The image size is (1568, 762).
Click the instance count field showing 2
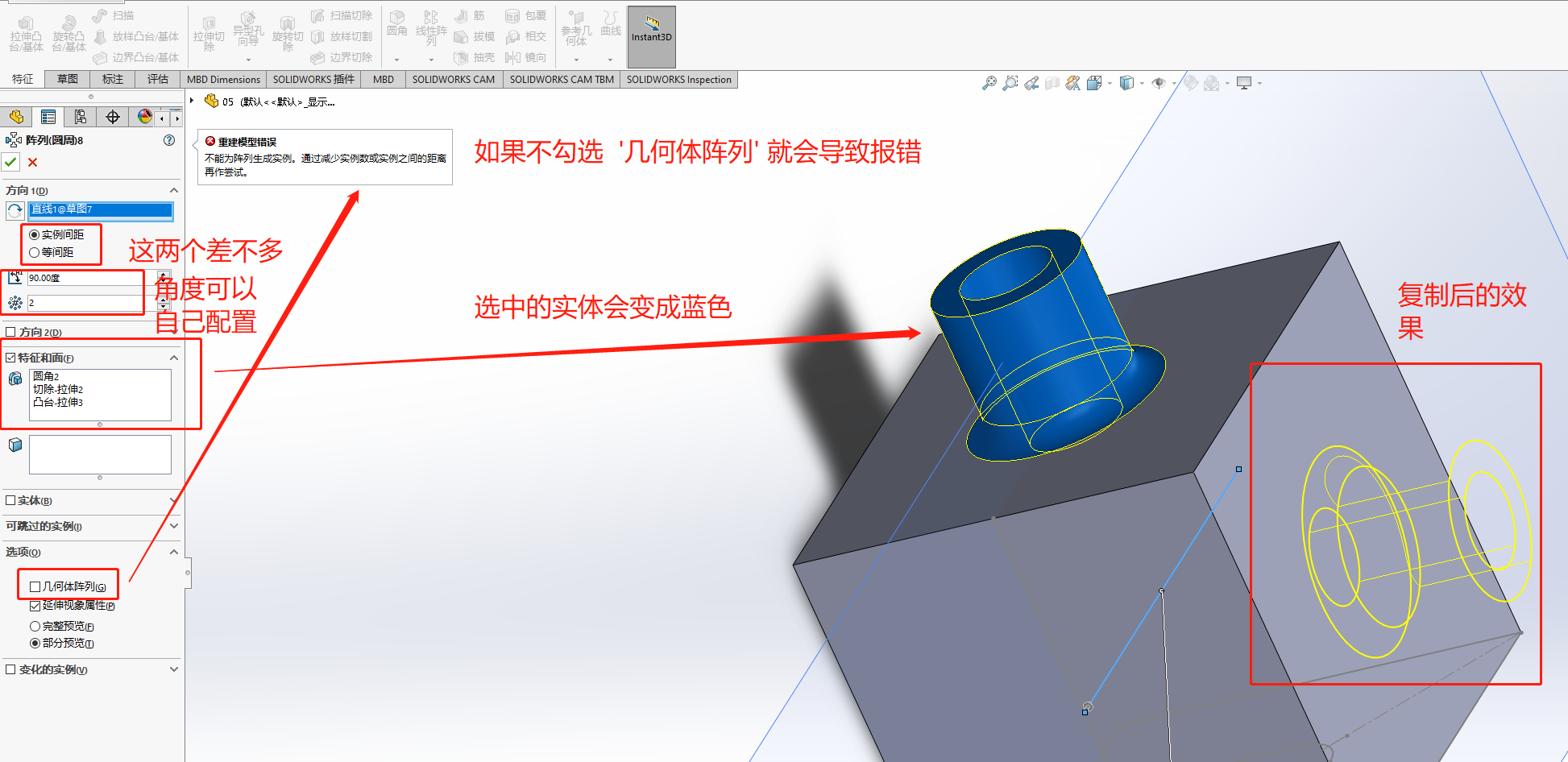tap(91, 303)
